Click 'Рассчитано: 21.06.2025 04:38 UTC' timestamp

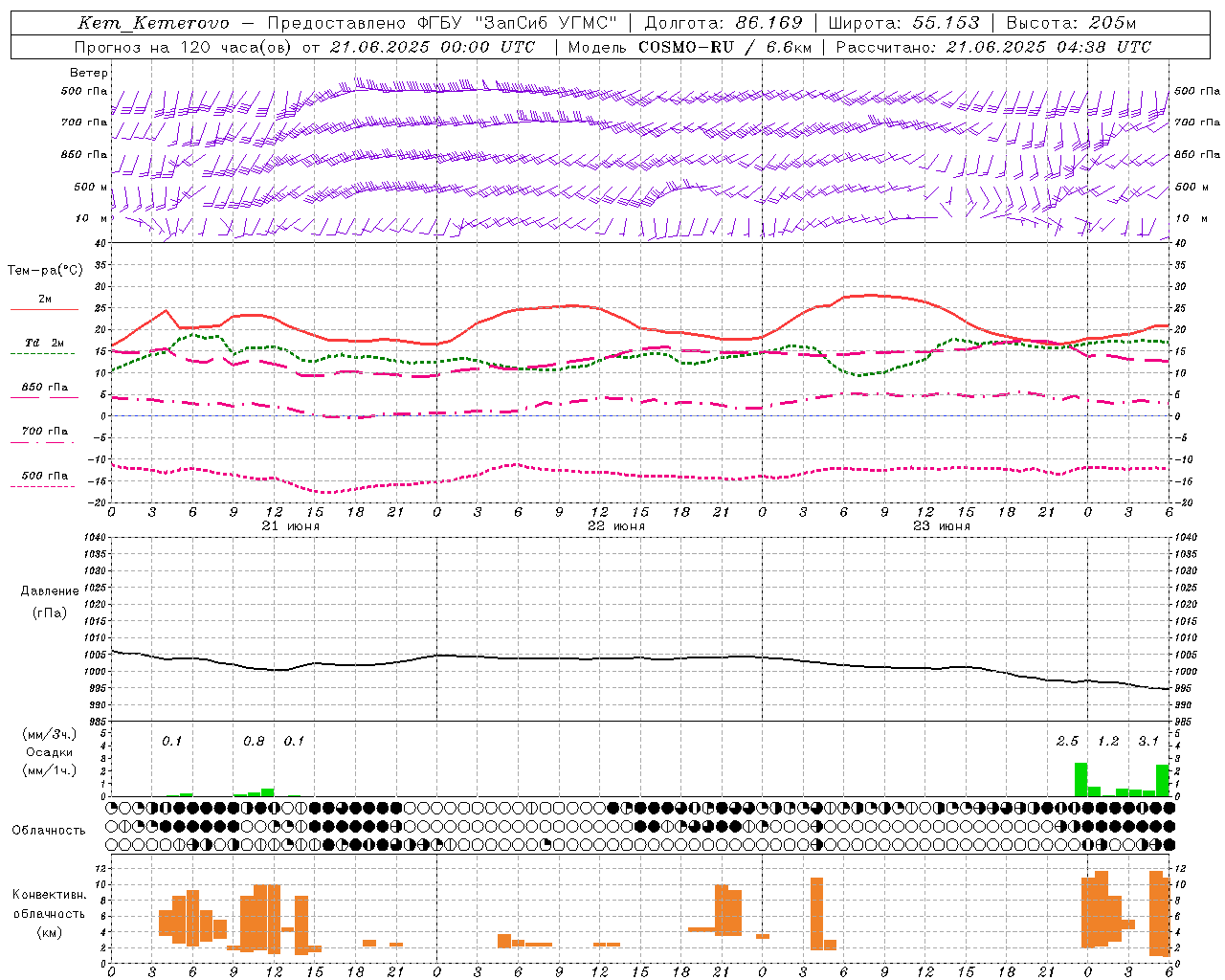click(x=993, y=47)
